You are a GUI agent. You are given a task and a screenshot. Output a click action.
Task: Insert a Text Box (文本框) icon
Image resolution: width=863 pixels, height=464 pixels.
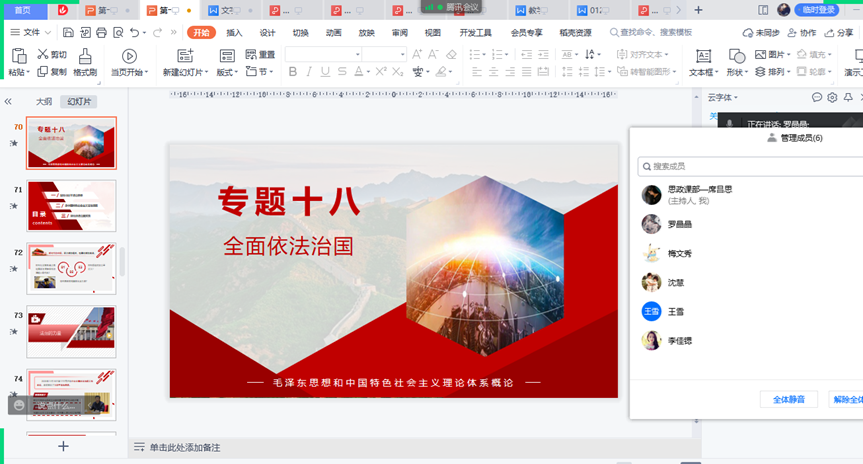[x=703, y=56]
